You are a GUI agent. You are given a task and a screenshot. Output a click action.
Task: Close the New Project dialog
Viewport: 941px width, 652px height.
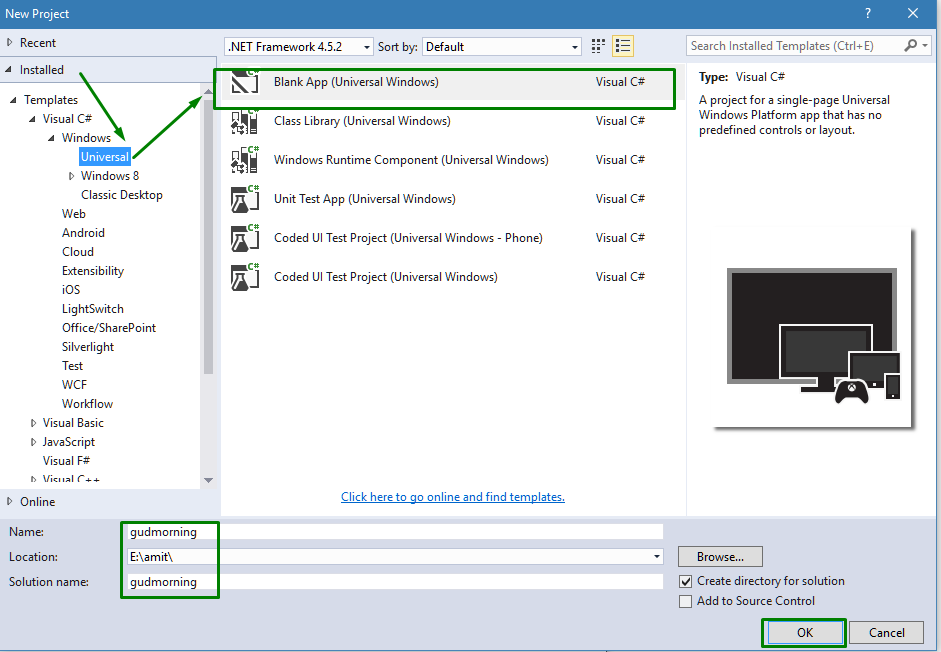pos(913,13)
